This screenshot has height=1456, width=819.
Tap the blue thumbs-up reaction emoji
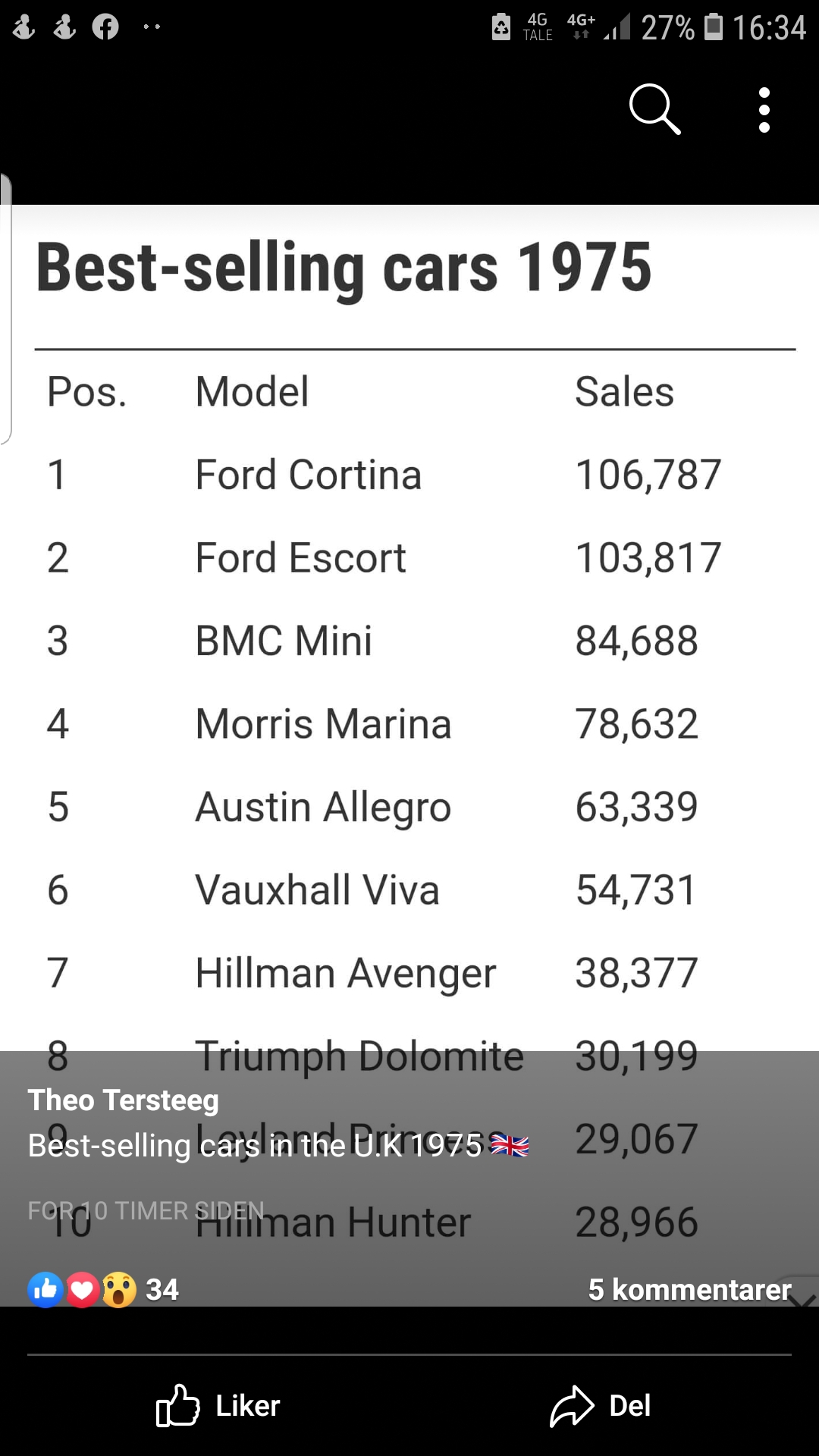45,1289
